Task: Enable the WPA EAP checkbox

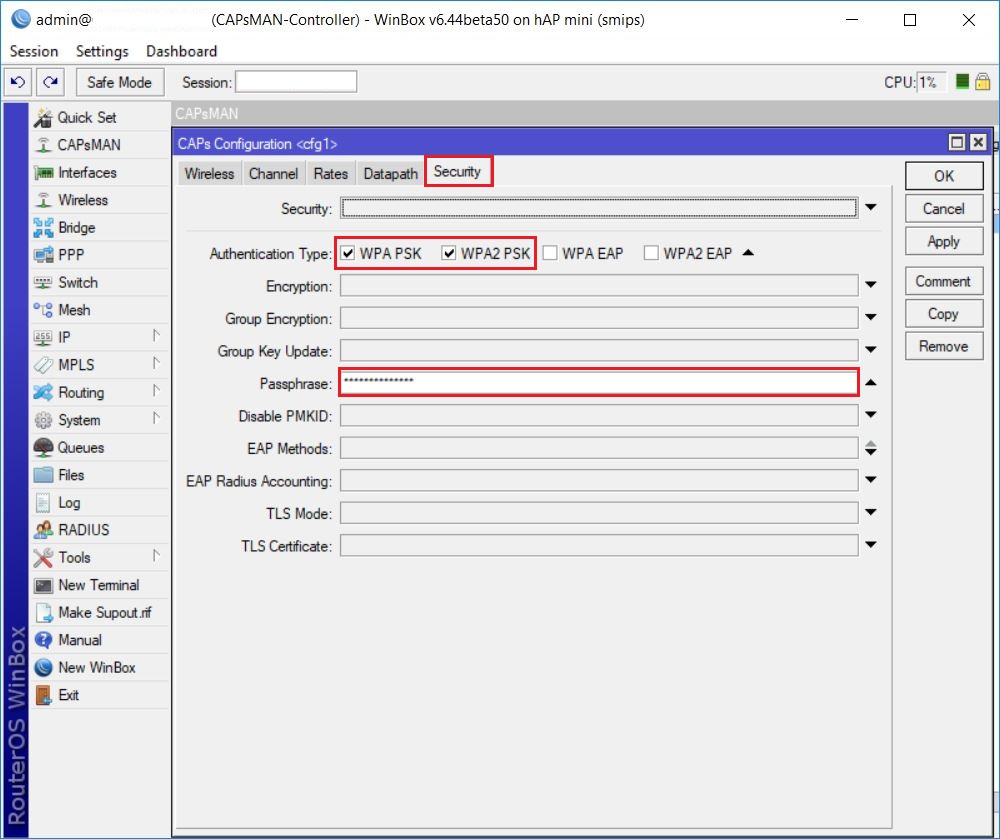Action: click(x=550, y=254)
